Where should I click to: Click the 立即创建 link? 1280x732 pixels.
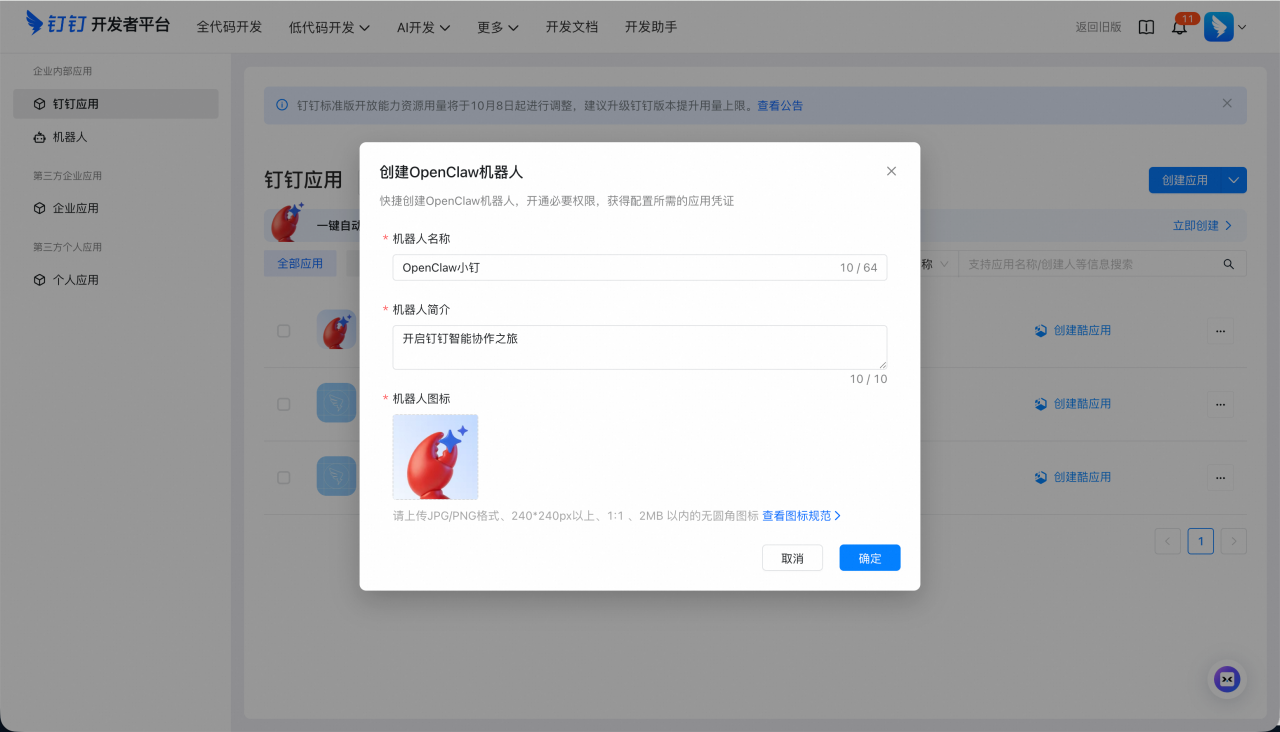click(x=1202, y=226)
